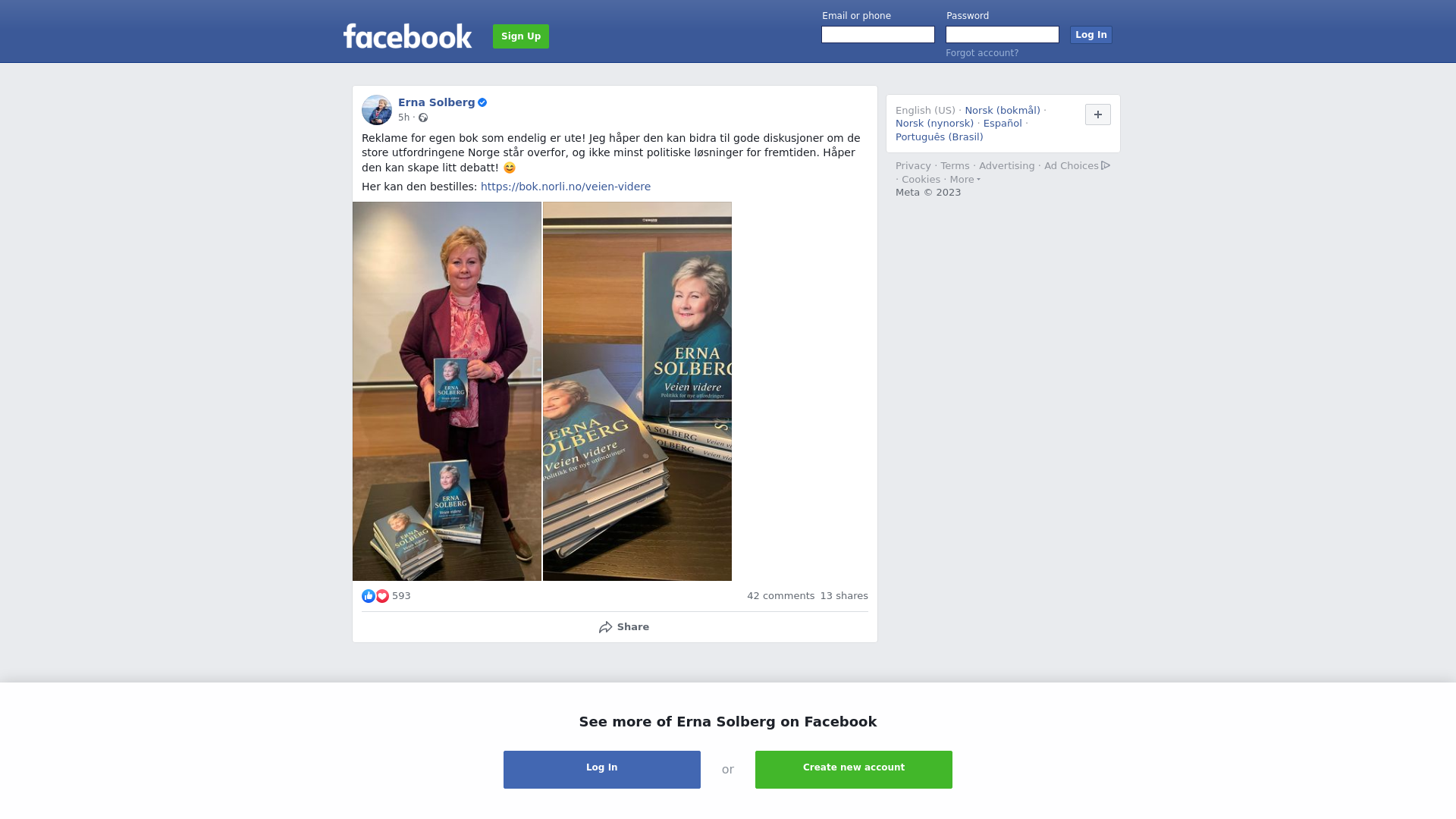1456x819 pixels.
Task: Click the Forgot account? link
Action: point(982,53)
